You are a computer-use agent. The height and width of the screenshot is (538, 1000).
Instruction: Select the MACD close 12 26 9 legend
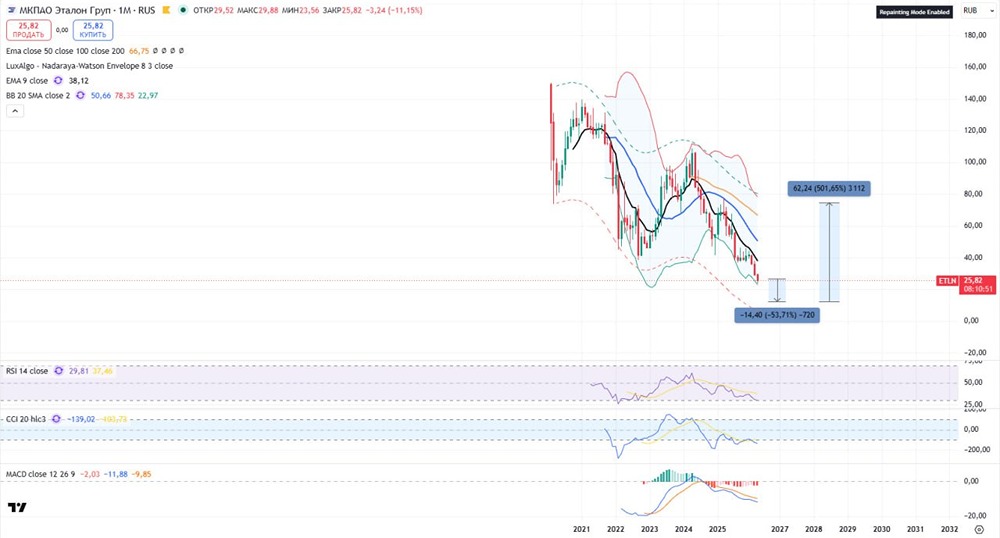(40, 474)
